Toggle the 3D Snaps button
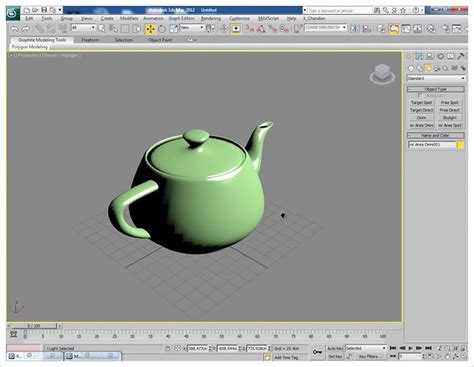 point(250,29)
